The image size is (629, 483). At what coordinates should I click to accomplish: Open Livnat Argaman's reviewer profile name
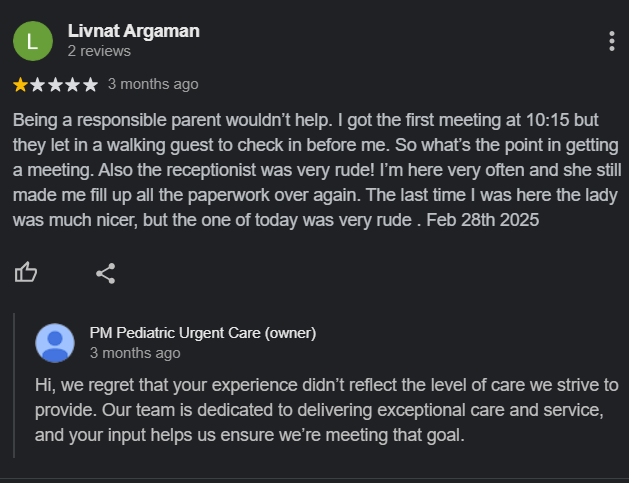pyautogui.click(x=134, y=31)
